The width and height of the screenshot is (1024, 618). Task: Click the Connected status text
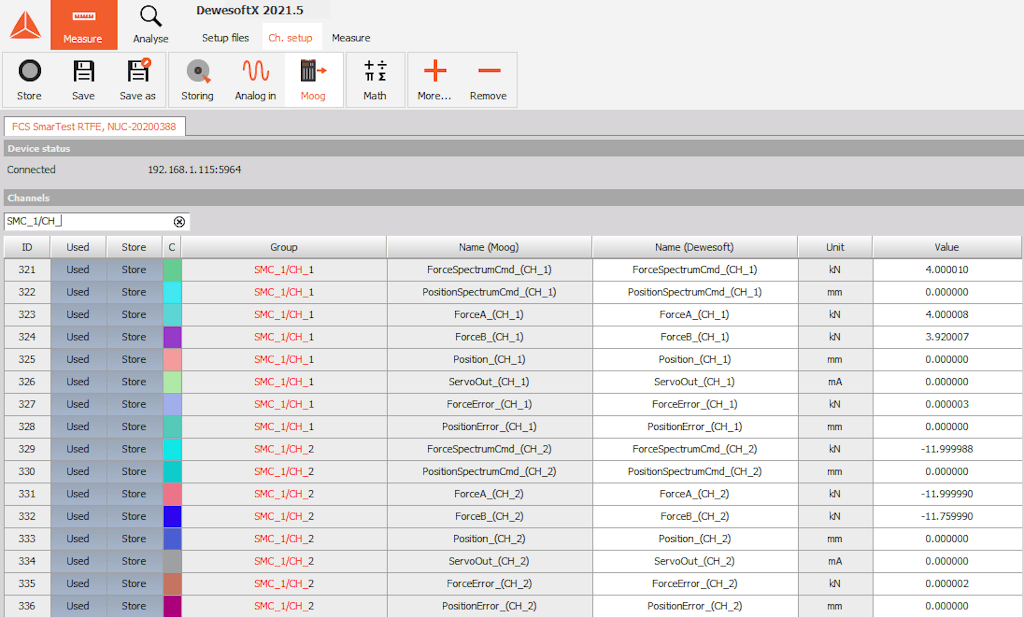pos(31,170)
